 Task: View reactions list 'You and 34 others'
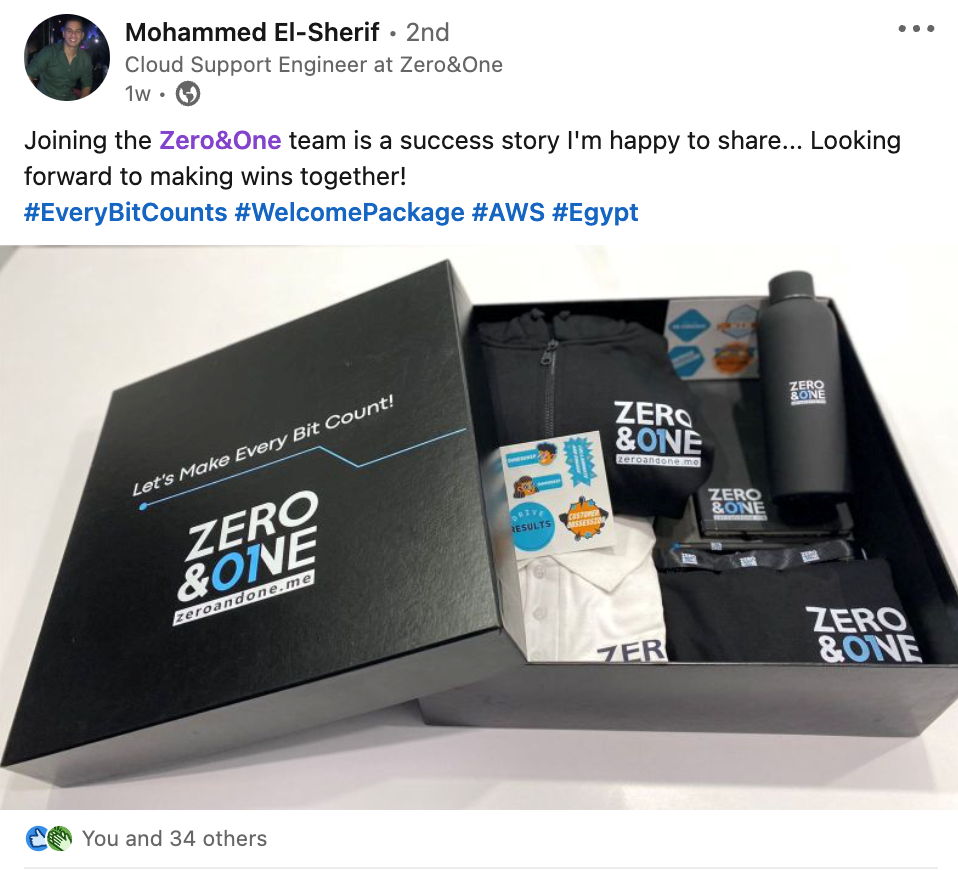174,839
